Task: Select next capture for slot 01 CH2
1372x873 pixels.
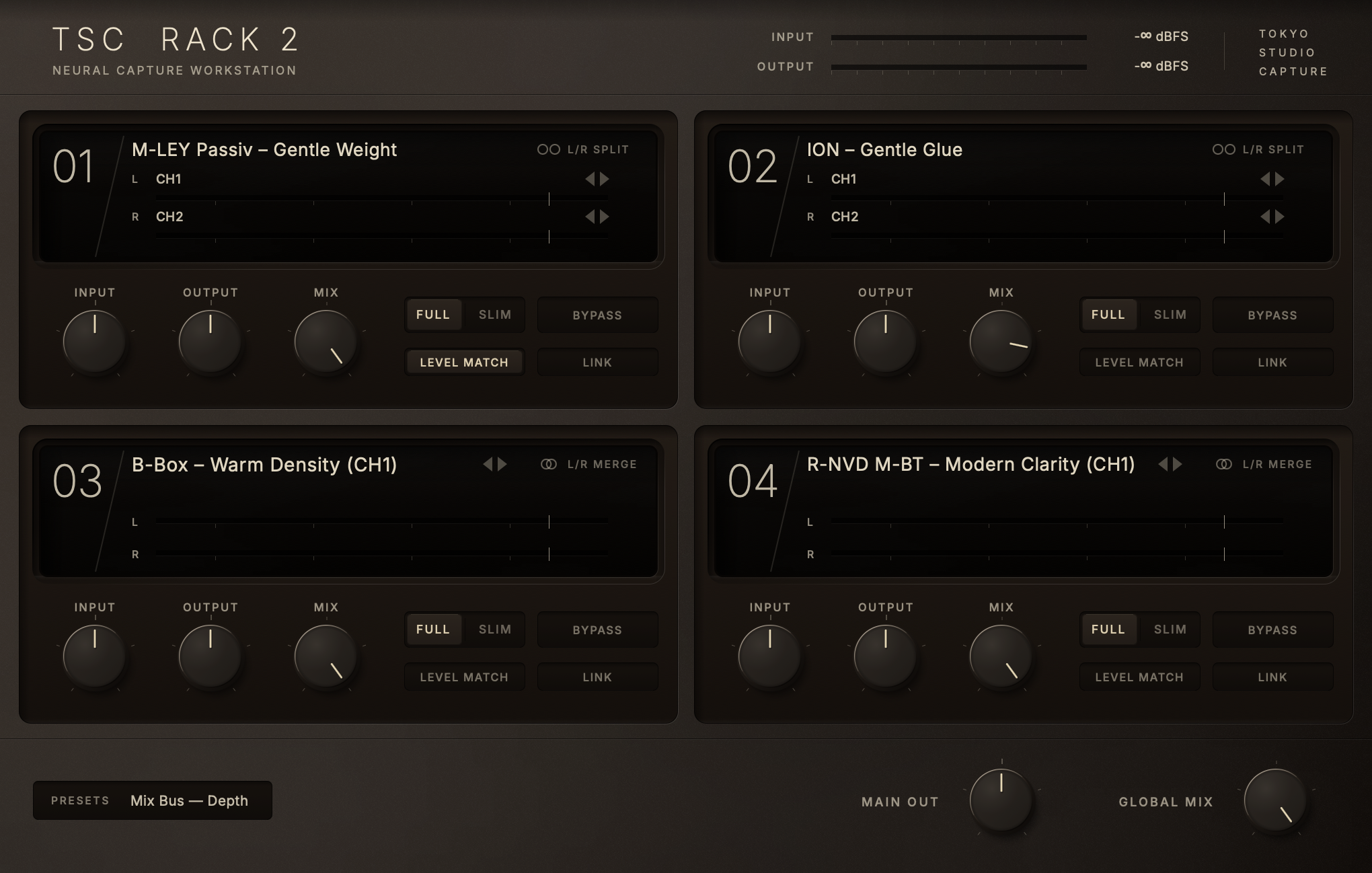Action: tap(604, 217)
